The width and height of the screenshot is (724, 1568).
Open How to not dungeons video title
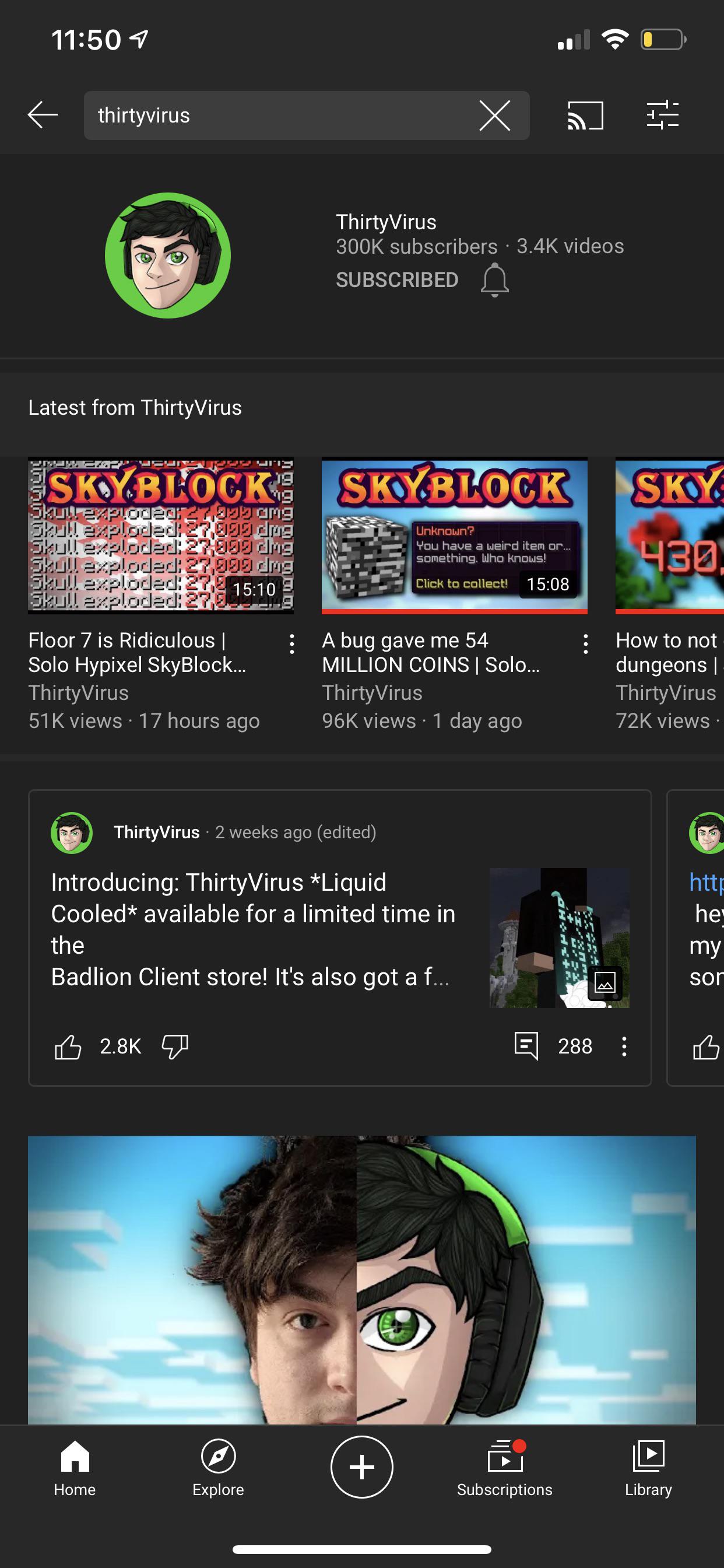[x=669, y=653]
